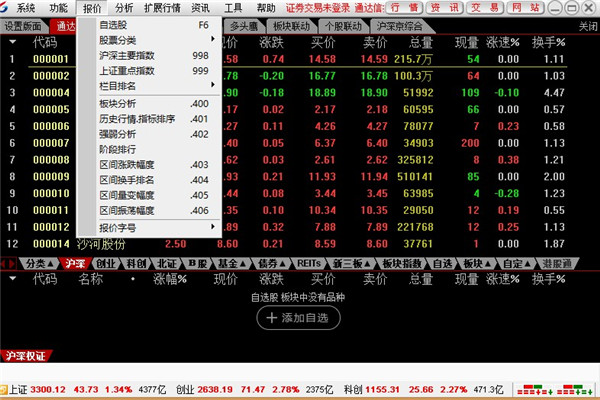The width and height of the screenshot is (600, 400).
Task: Select the REITs market tab
Action: [309, 264]
